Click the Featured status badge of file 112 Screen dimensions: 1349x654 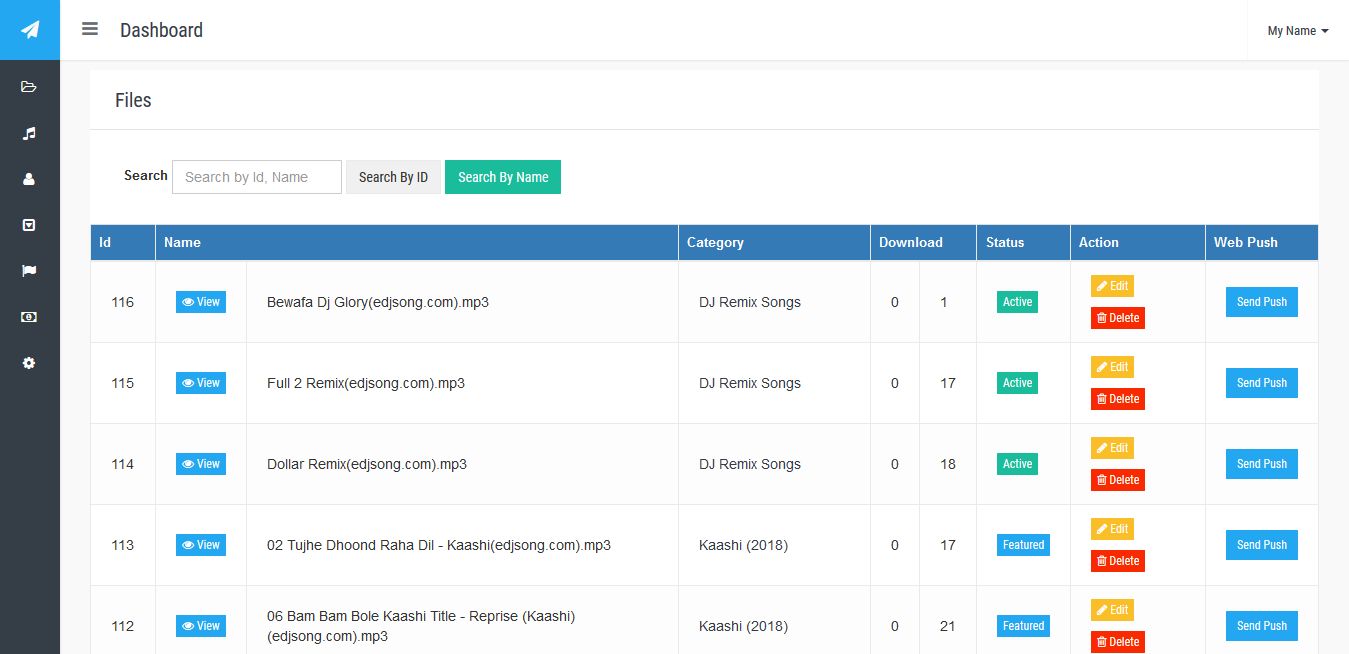(x=1023, y=626)
